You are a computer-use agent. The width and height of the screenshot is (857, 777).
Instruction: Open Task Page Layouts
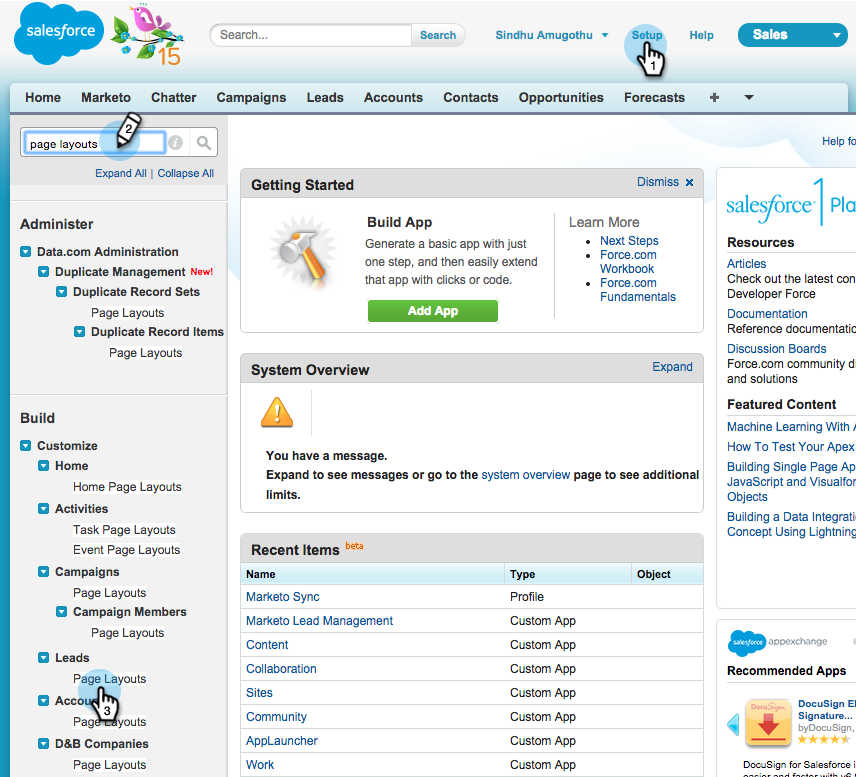click(124, 530)
